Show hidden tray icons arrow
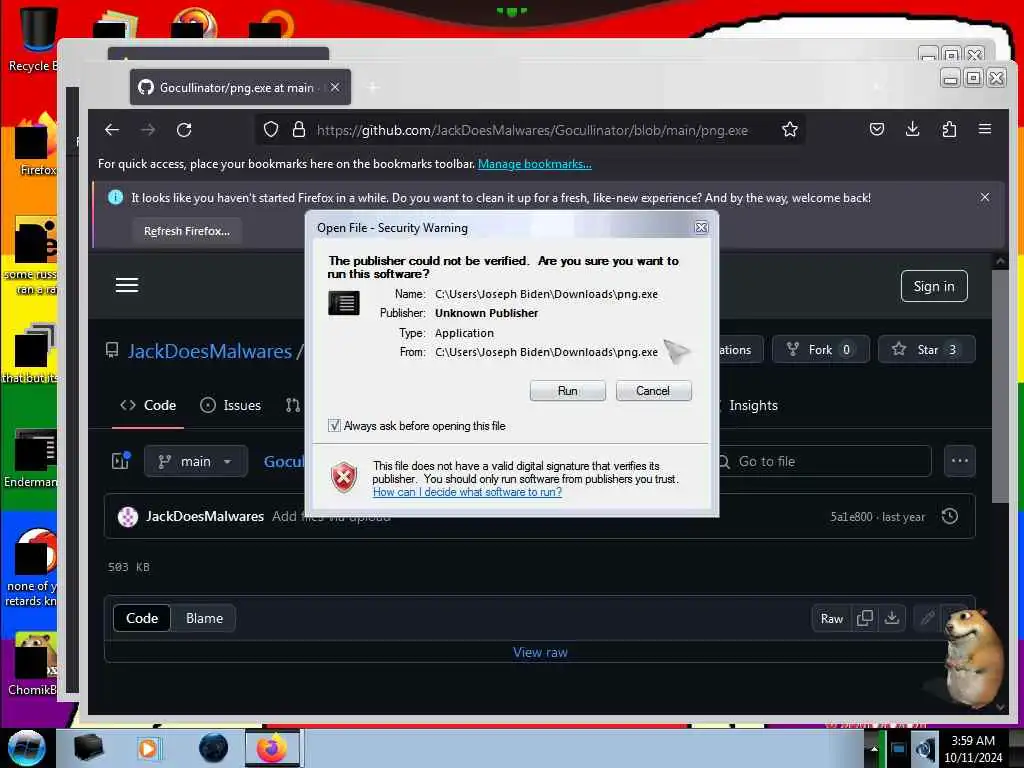 874,749
